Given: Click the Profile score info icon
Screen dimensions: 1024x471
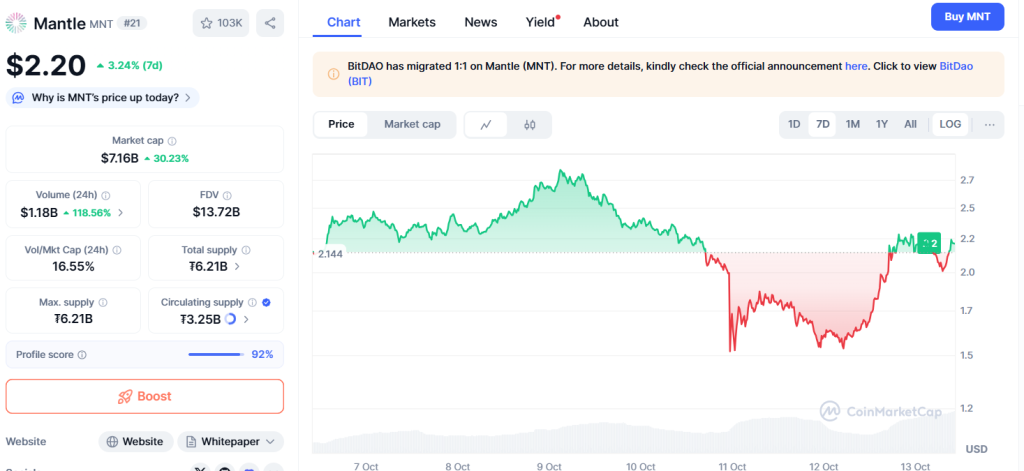Looking at the screenshot, I should (x=82, y=355).
